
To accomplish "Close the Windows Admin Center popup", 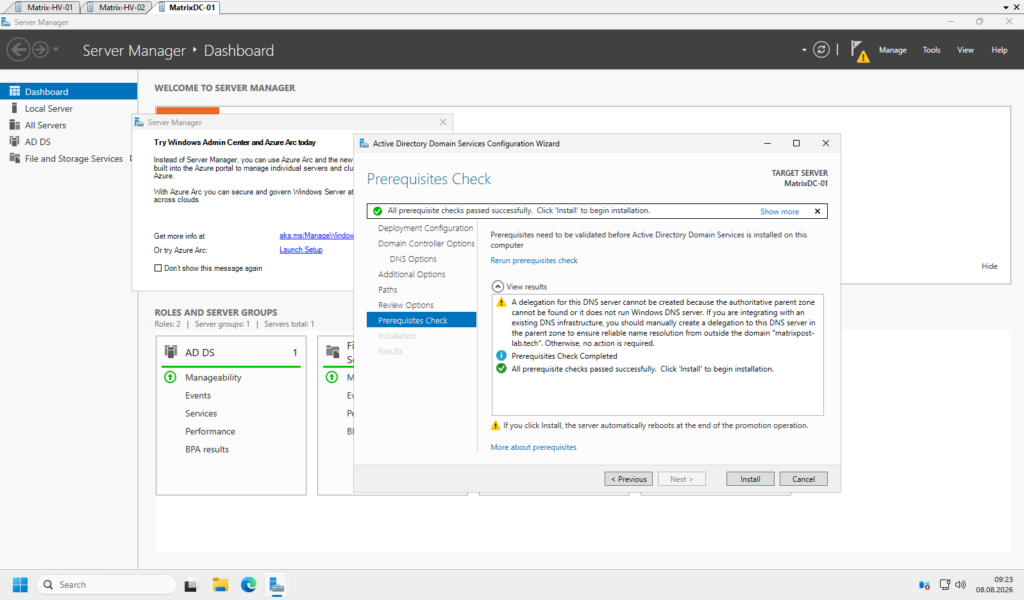I will pyautogui.click(x=443, y=122).
